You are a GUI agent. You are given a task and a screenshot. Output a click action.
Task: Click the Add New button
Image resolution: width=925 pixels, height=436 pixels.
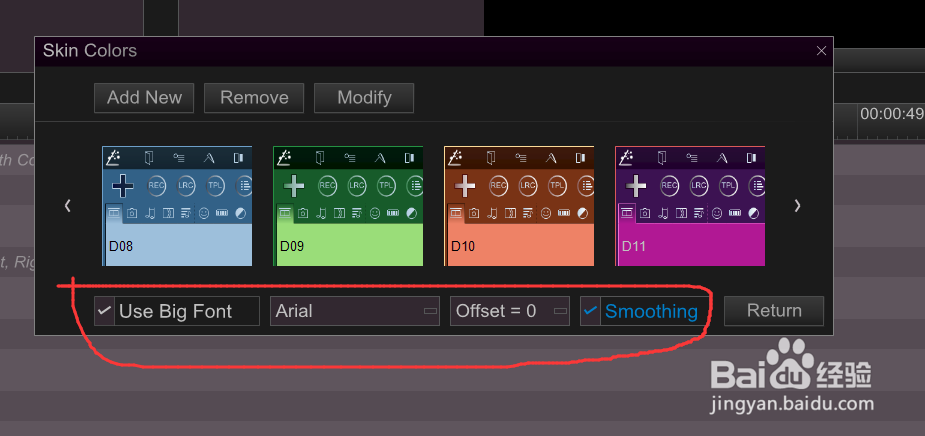tap(144, 98)
